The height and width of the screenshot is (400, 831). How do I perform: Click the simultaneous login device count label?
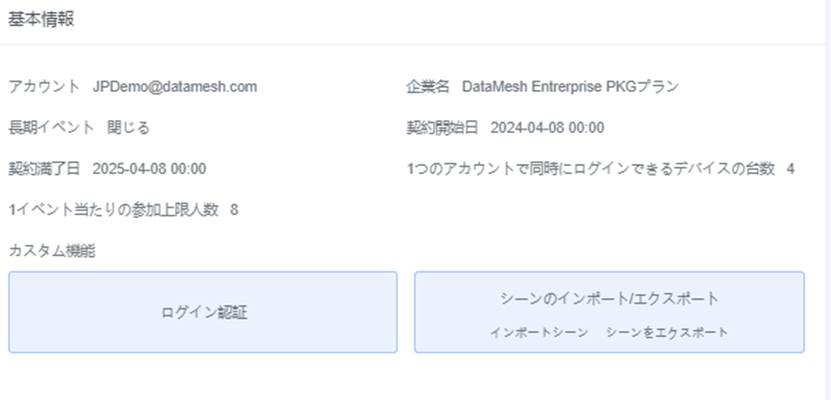tap(590, 169)
